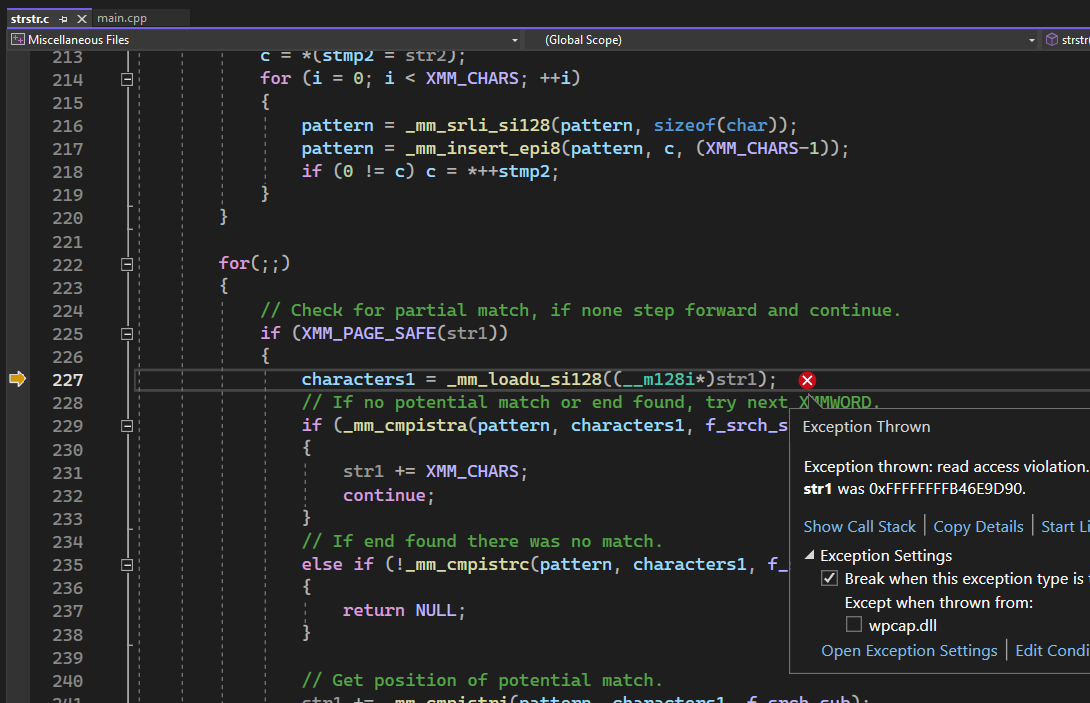Collapse the if _mm_cmpistra block at line 229
Screen dimensions: 1090x703
pos(127,426)
